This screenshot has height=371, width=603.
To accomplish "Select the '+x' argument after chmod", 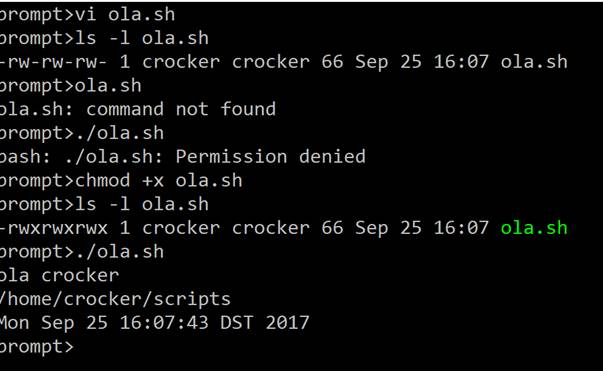I will pos(153,181).
